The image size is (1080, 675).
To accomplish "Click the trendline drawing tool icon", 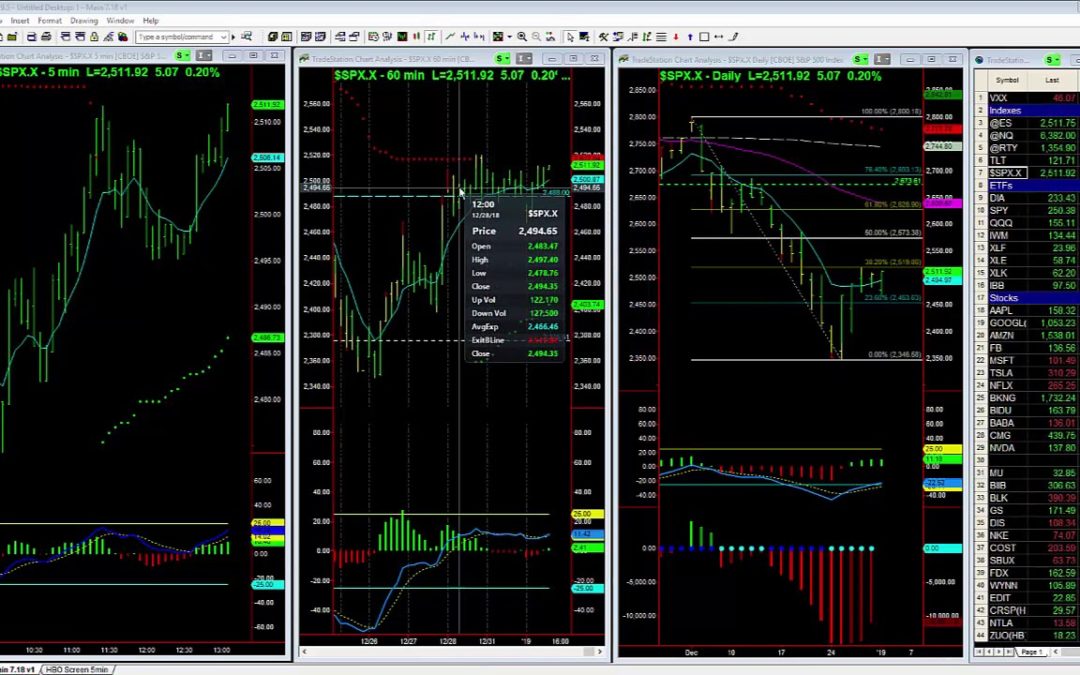I will pos(450,37).
